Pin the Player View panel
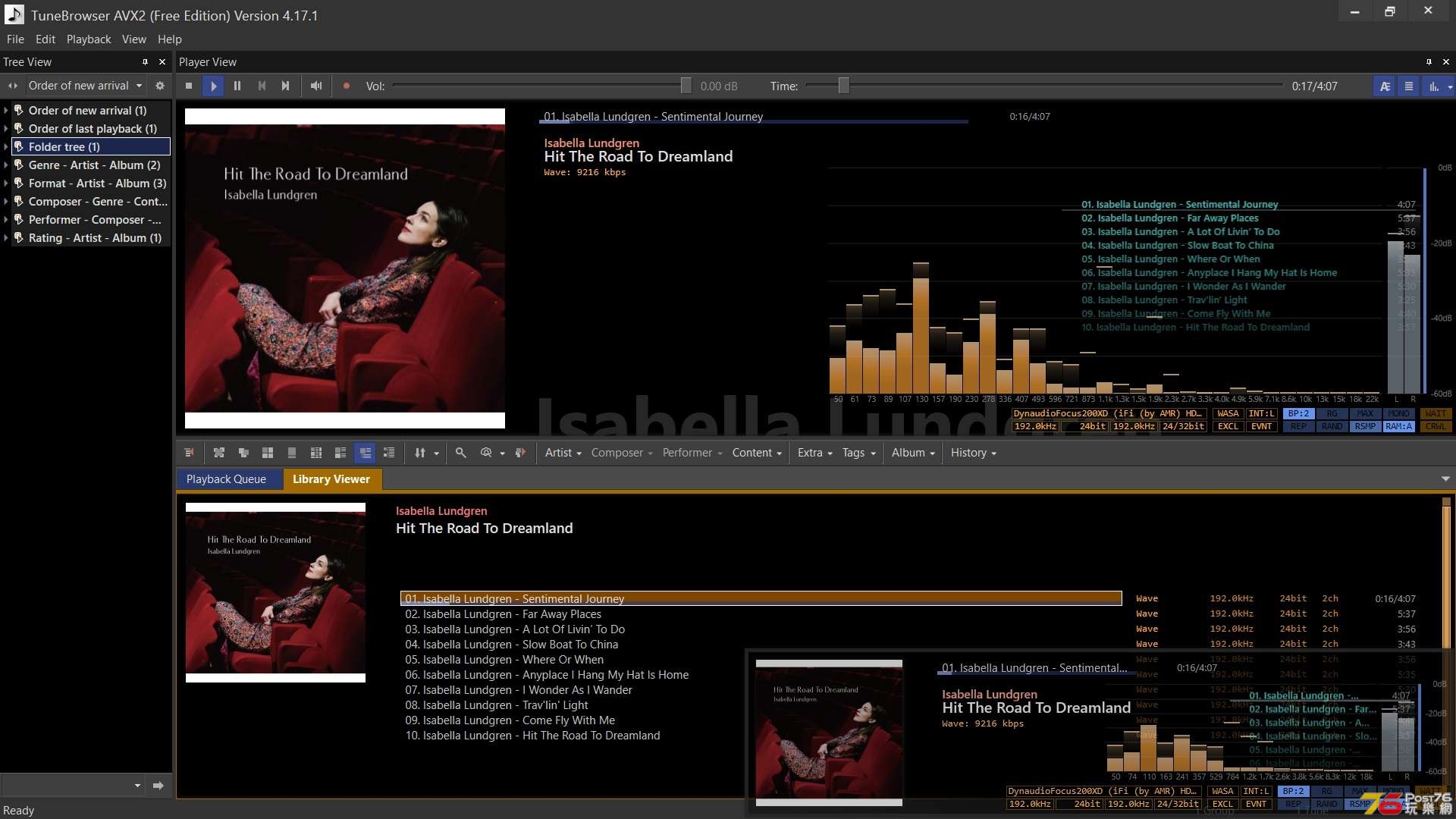The image size is (1456, 819). 1429,62
